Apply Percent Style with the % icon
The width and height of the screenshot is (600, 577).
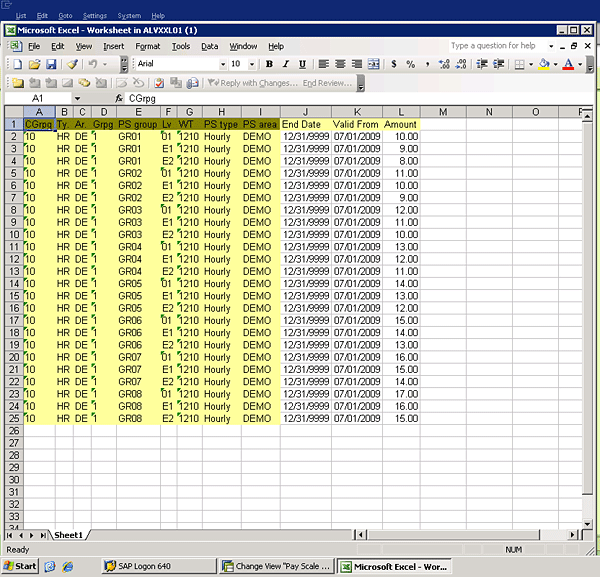click(410, 64)
